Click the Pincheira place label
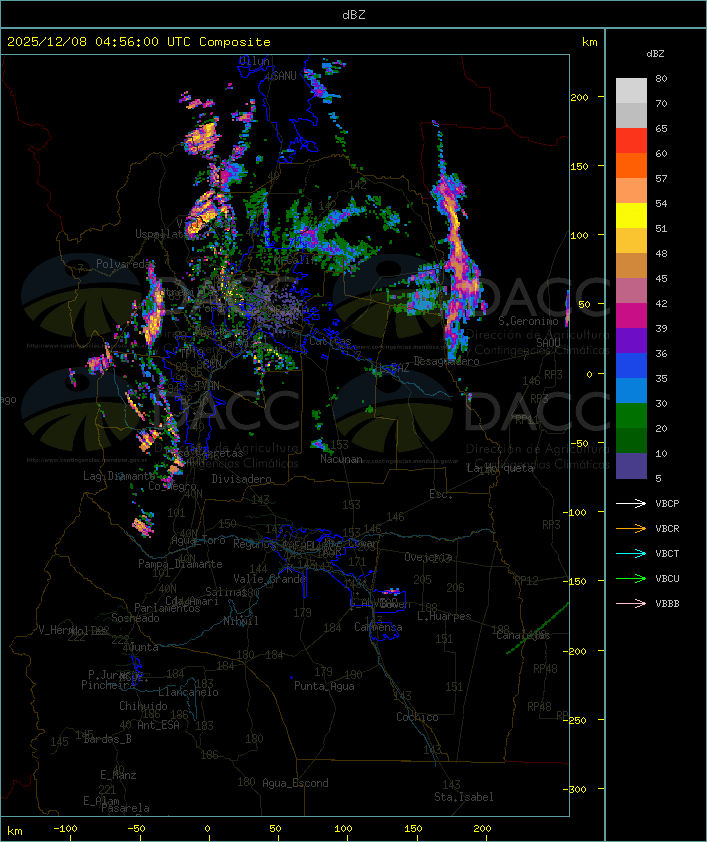This screenshot has height=842, width=707. tap(107, 685)
